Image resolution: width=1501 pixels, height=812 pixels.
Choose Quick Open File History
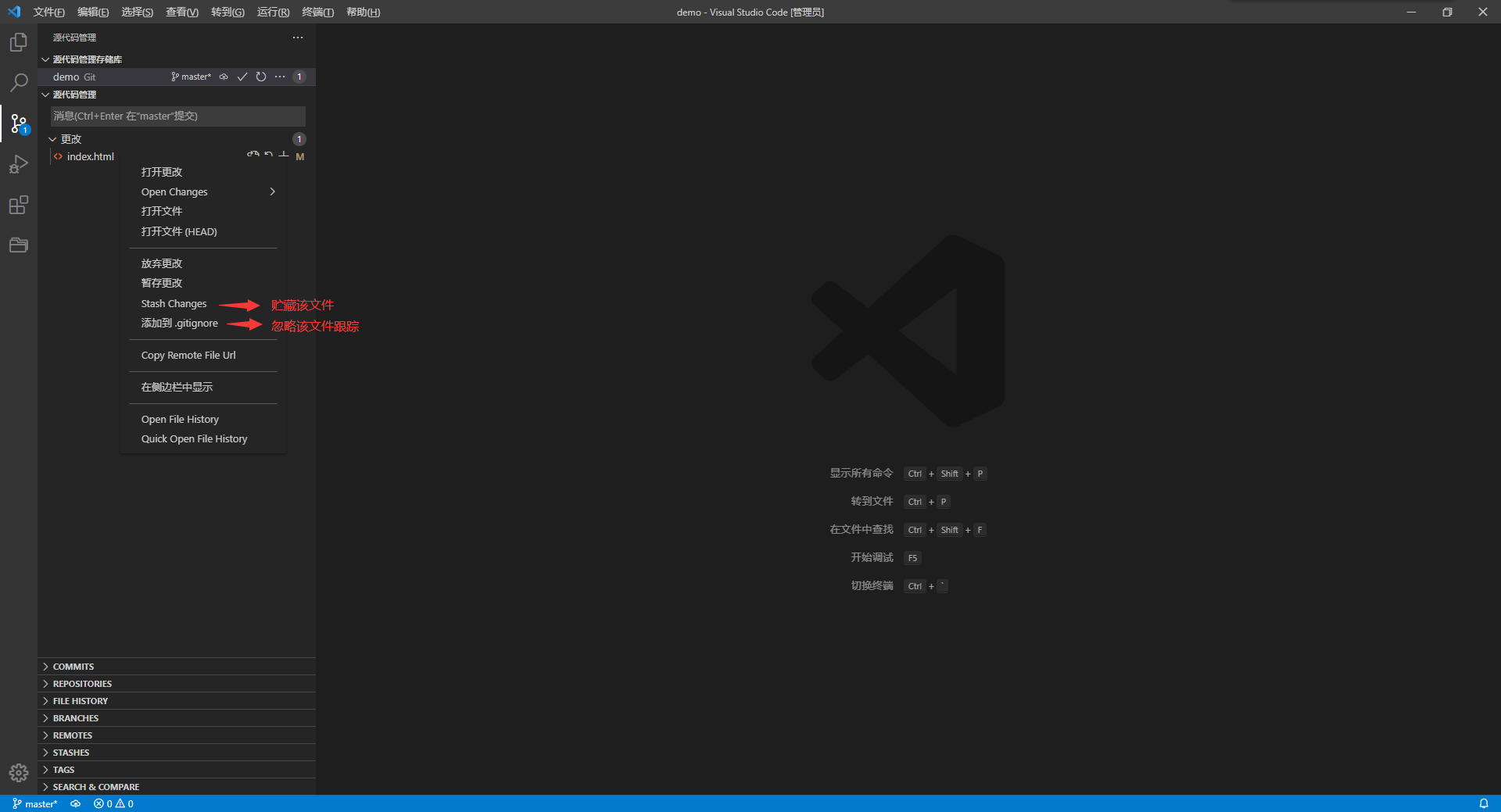pyautogui.click(x=203, y=438)
